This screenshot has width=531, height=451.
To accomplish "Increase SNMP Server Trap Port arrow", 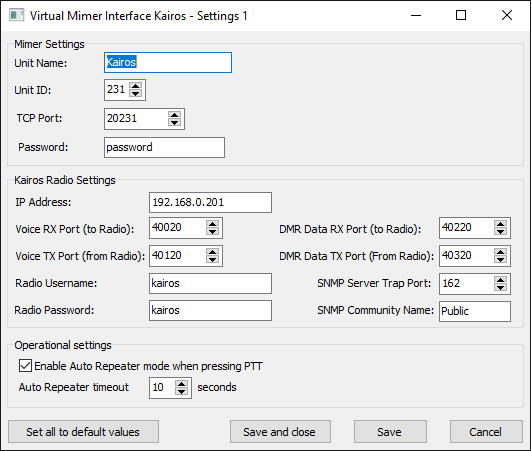I will (500, 280).
